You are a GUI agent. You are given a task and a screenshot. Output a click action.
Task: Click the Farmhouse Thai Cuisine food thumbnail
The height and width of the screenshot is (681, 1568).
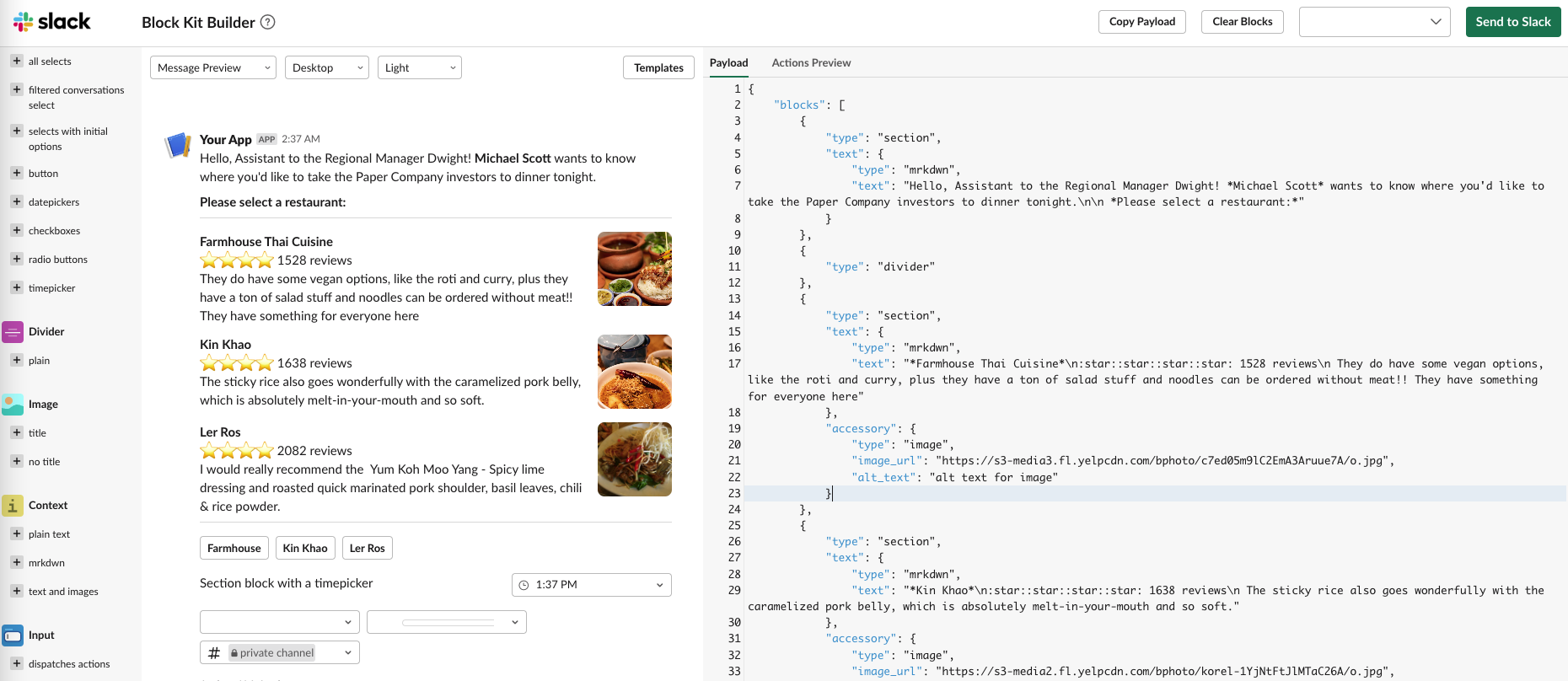pos(635,269)
